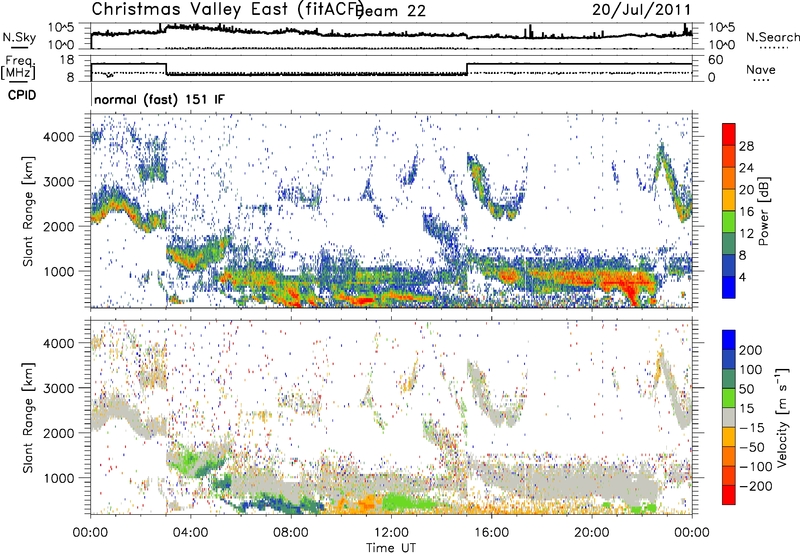Click the dotted line sample under "Nave"
800x554 pixels.
point(762,80)
